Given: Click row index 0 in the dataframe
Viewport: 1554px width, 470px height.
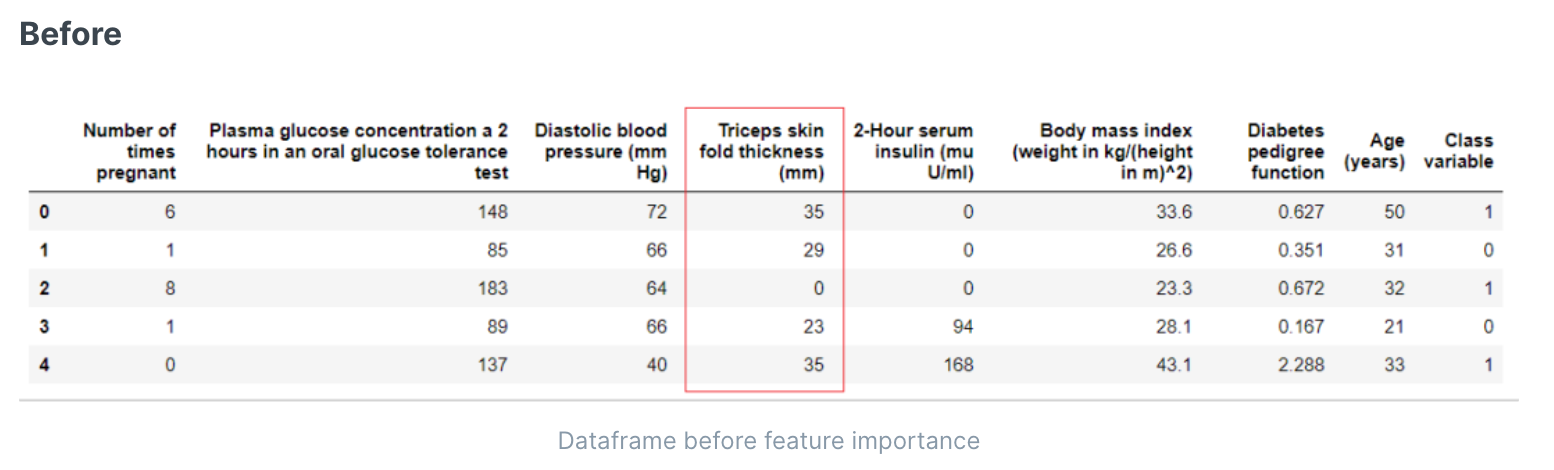Looking at the screenshot, I should click(44, 212).
